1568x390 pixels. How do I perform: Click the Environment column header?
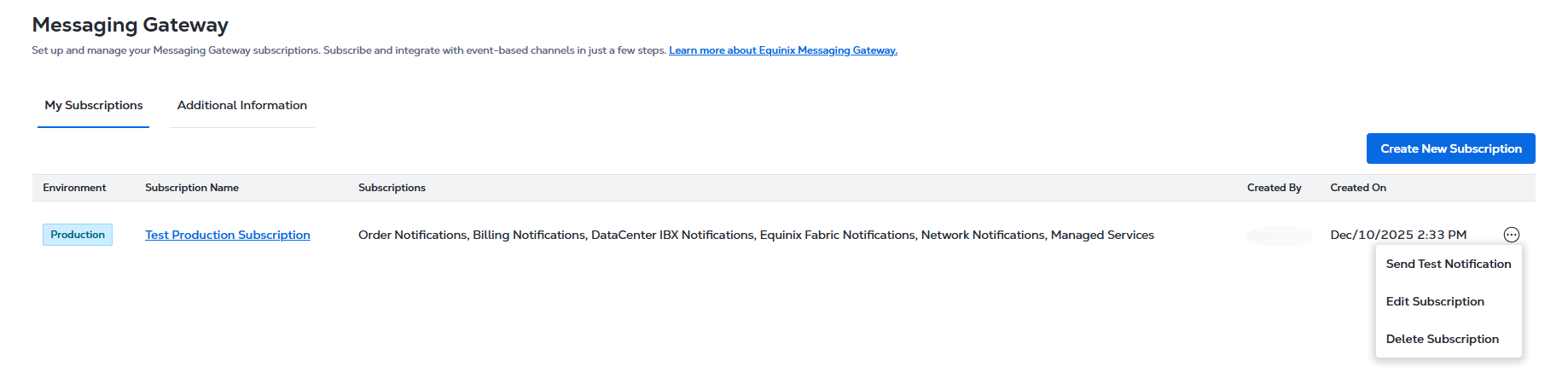pos(74,188)
